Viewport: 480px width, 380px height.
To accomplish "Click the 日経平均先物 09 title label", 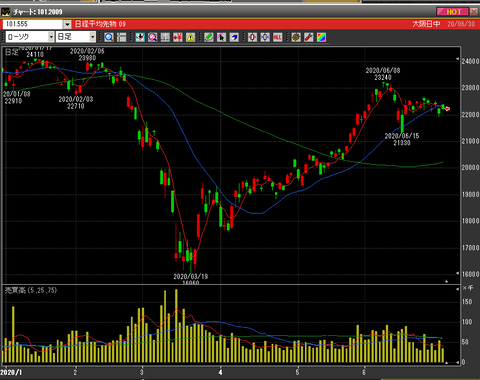I will [100, 24].
